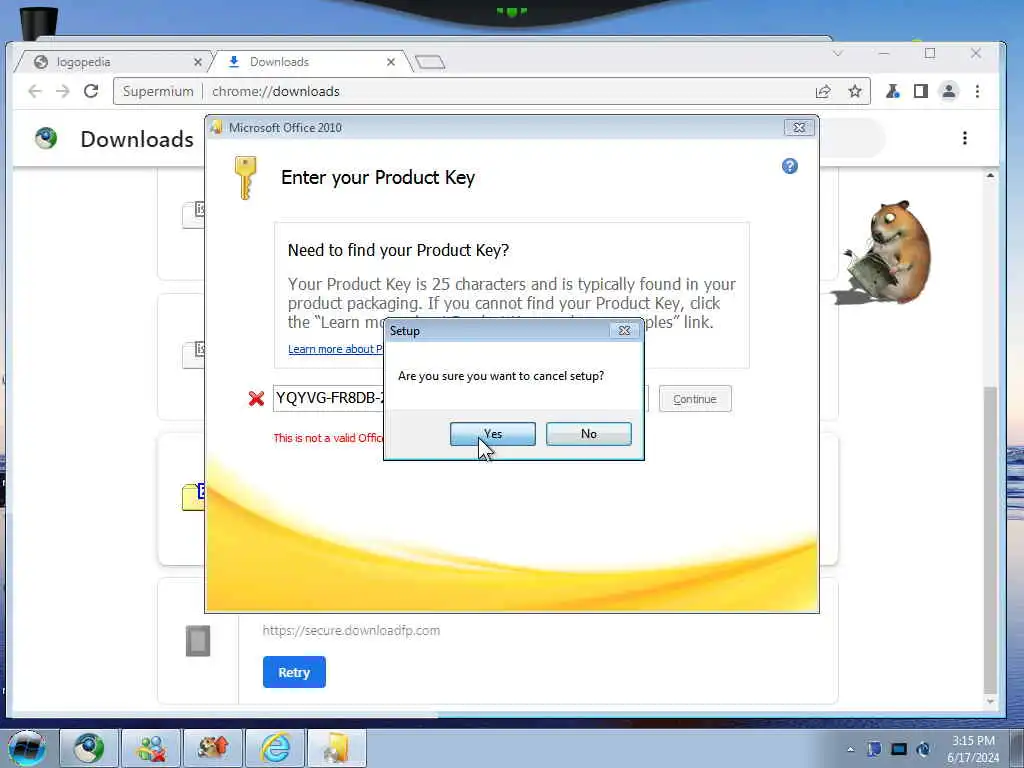This screenshot has width=1024, height=768.
Task: Choose No in the Setup dialog
Action: (x=588, y=434)
